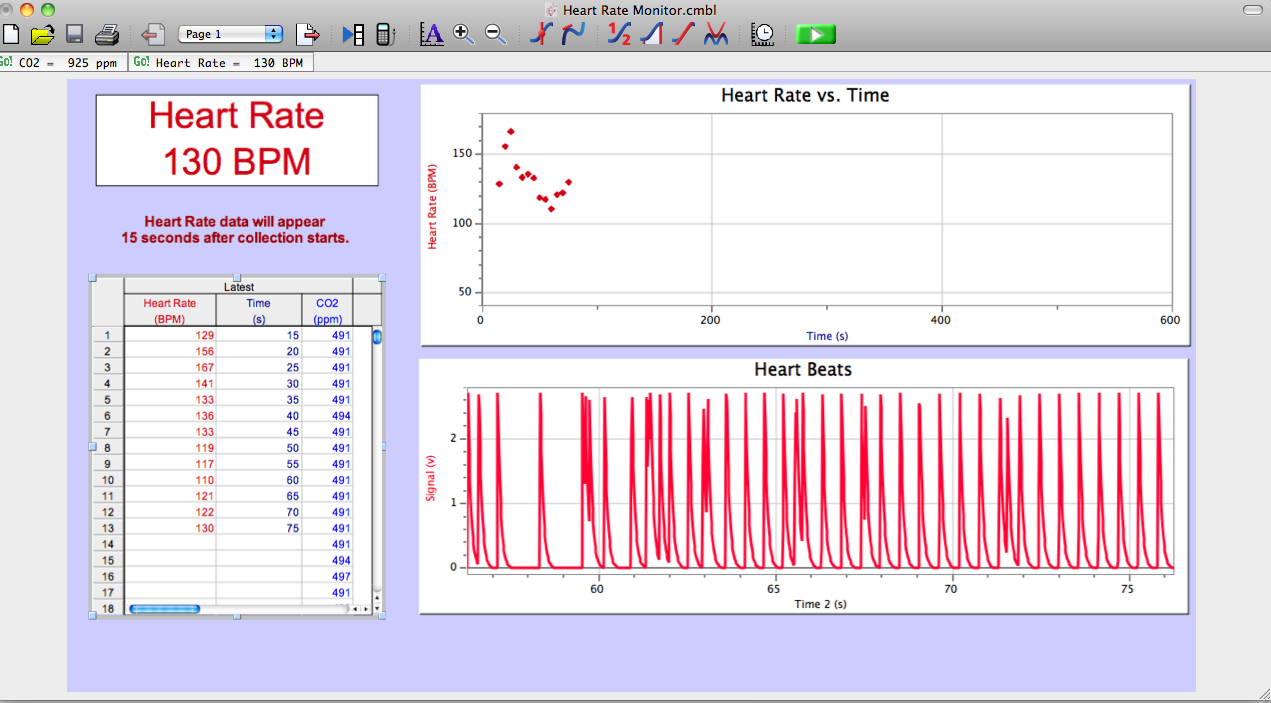Click Time cell value 75 in row 13

258,528
